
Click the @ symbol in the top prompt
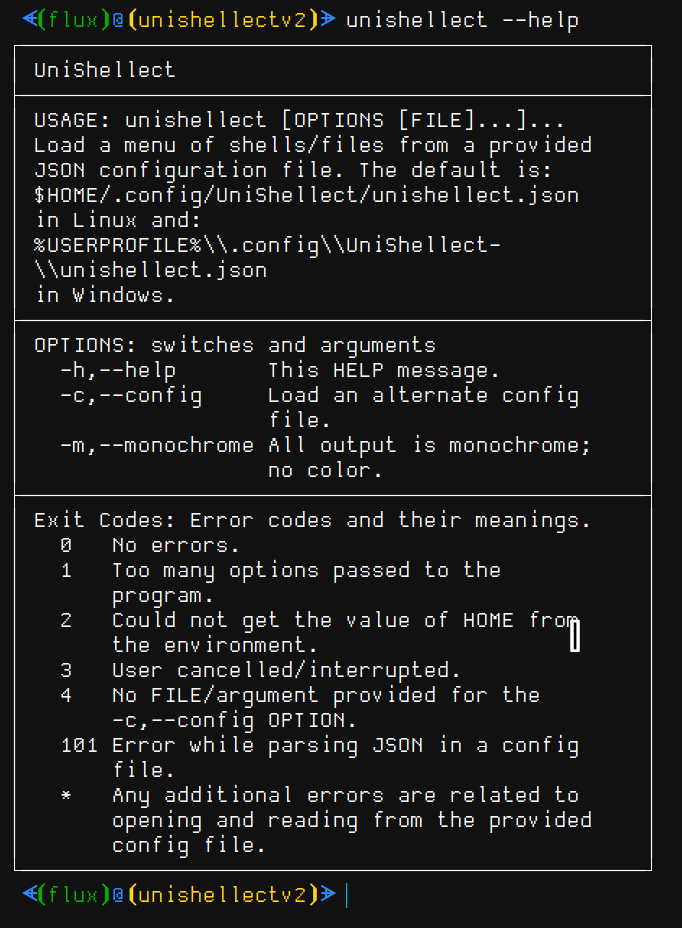[118, 20]
